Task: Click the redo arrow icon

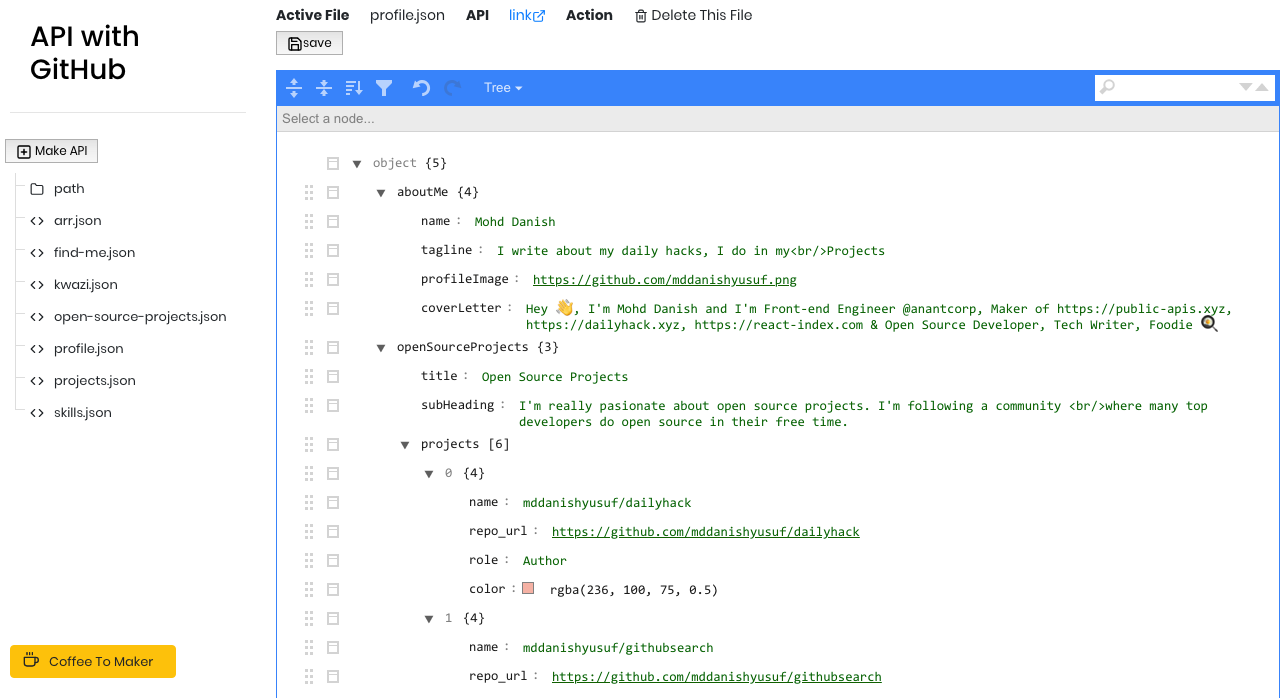Action: 452,88
